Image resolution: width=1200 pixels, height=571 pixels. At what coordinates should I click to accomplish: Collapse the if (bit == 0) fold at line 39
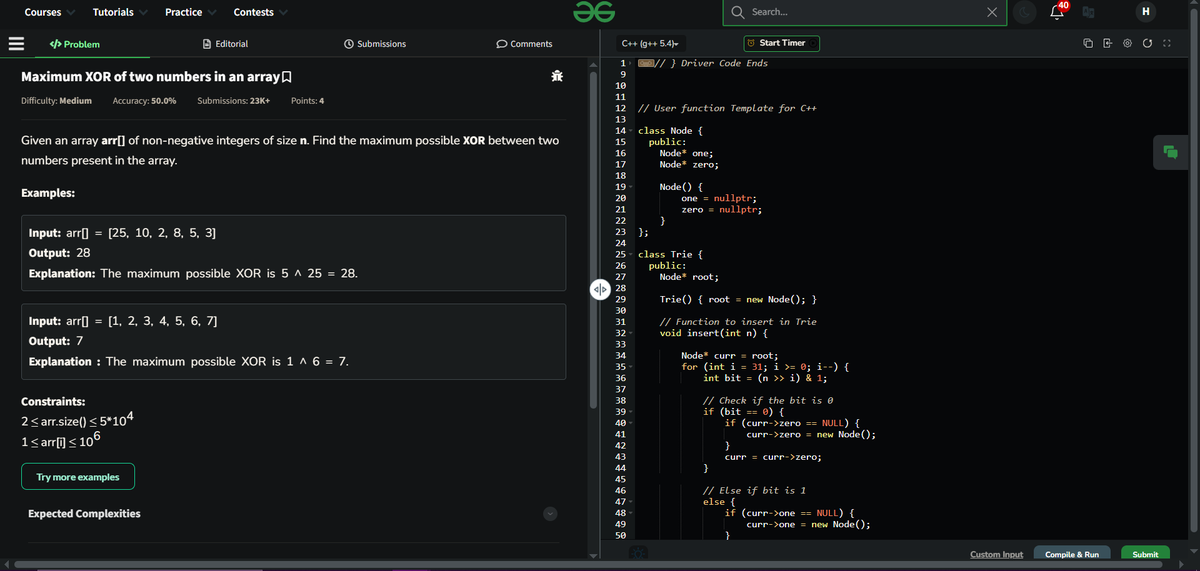[x=632, y=412]
